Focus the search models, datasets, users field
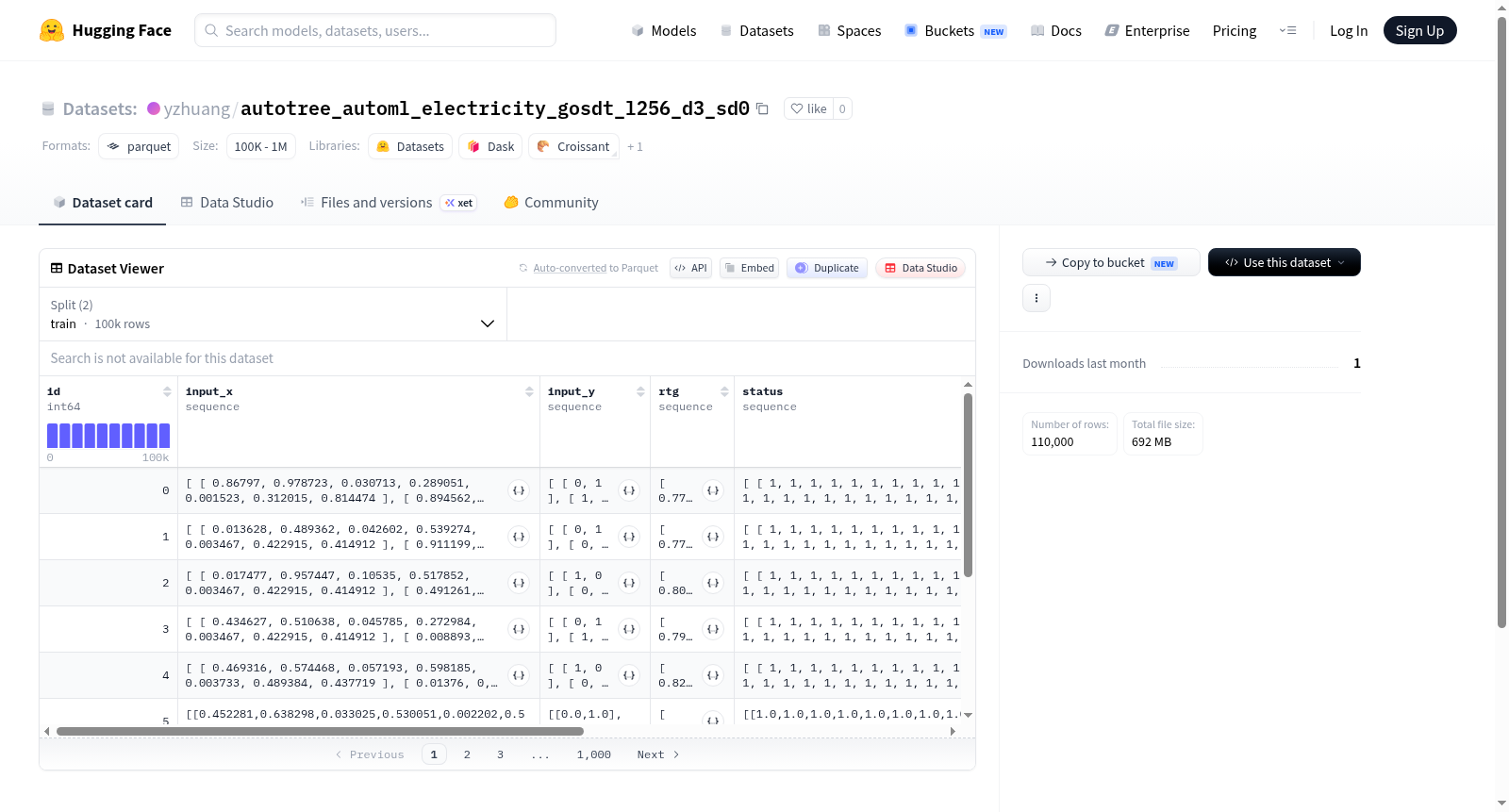Screen dimensions: 1509x812 click(x=375, y=30)
